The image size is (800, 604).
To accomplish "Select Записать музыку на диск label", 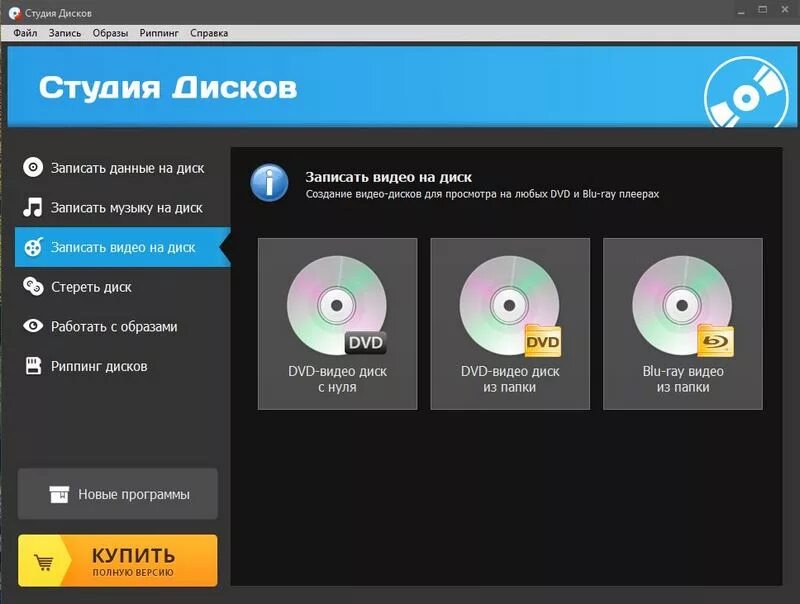I will click(127, 208).
